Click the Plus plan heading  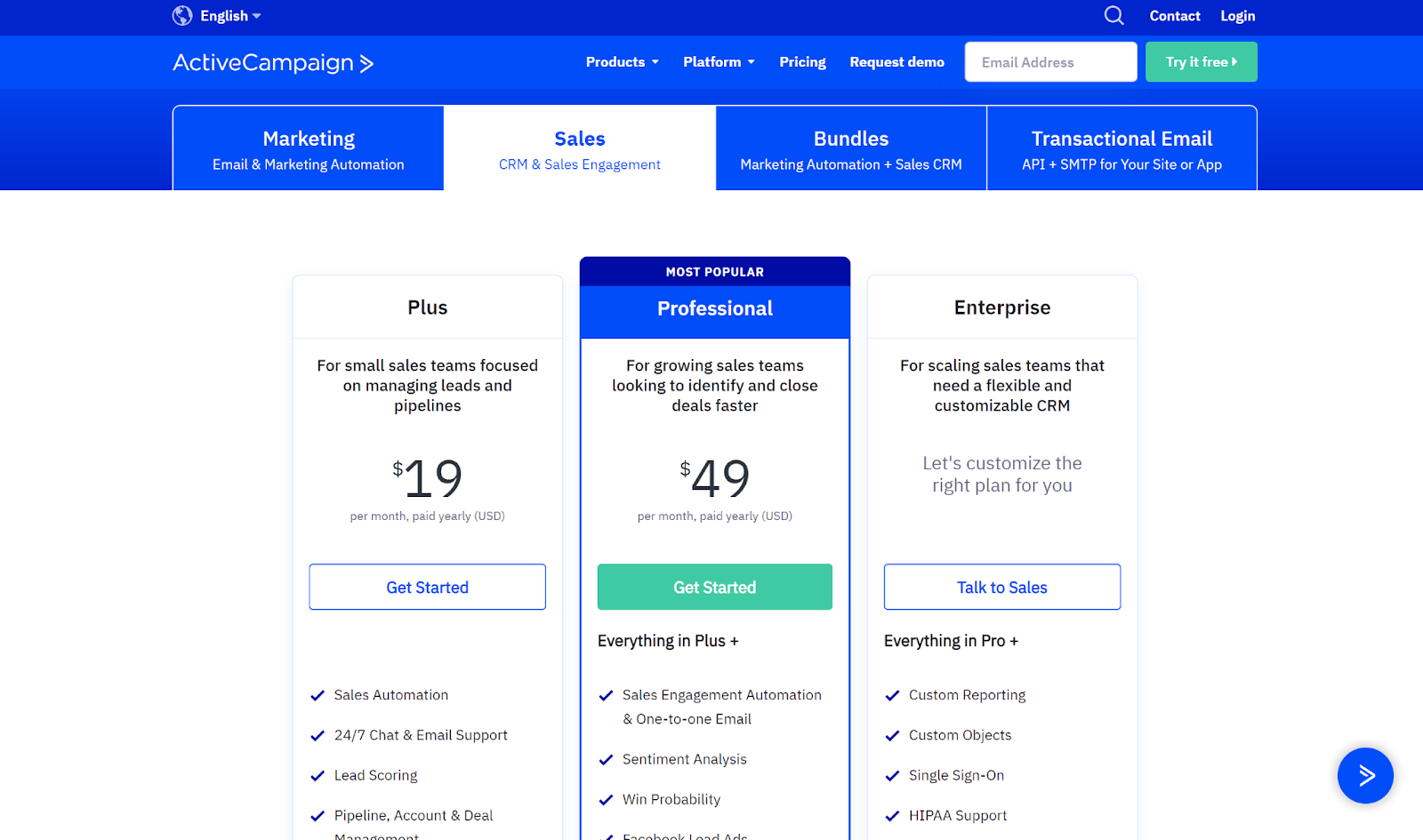pos(428,308)
